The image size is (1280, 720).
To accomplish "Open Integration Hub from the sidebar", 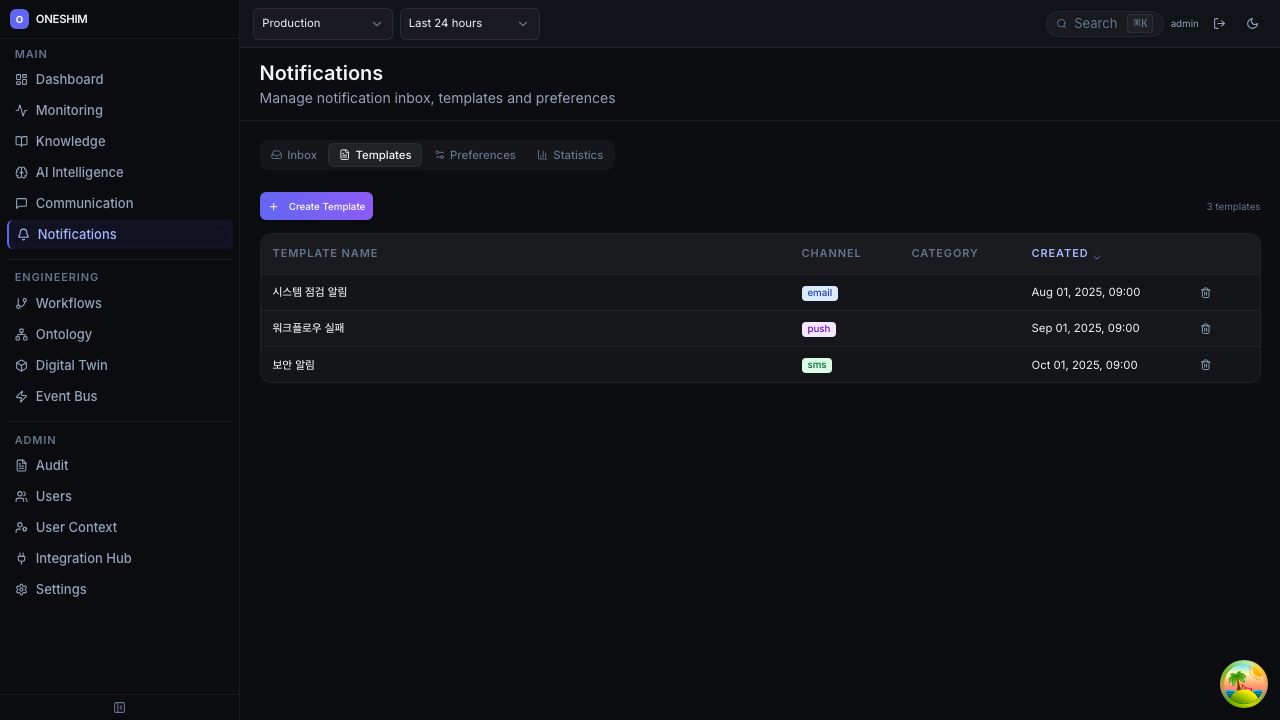I will coord(83,558).
